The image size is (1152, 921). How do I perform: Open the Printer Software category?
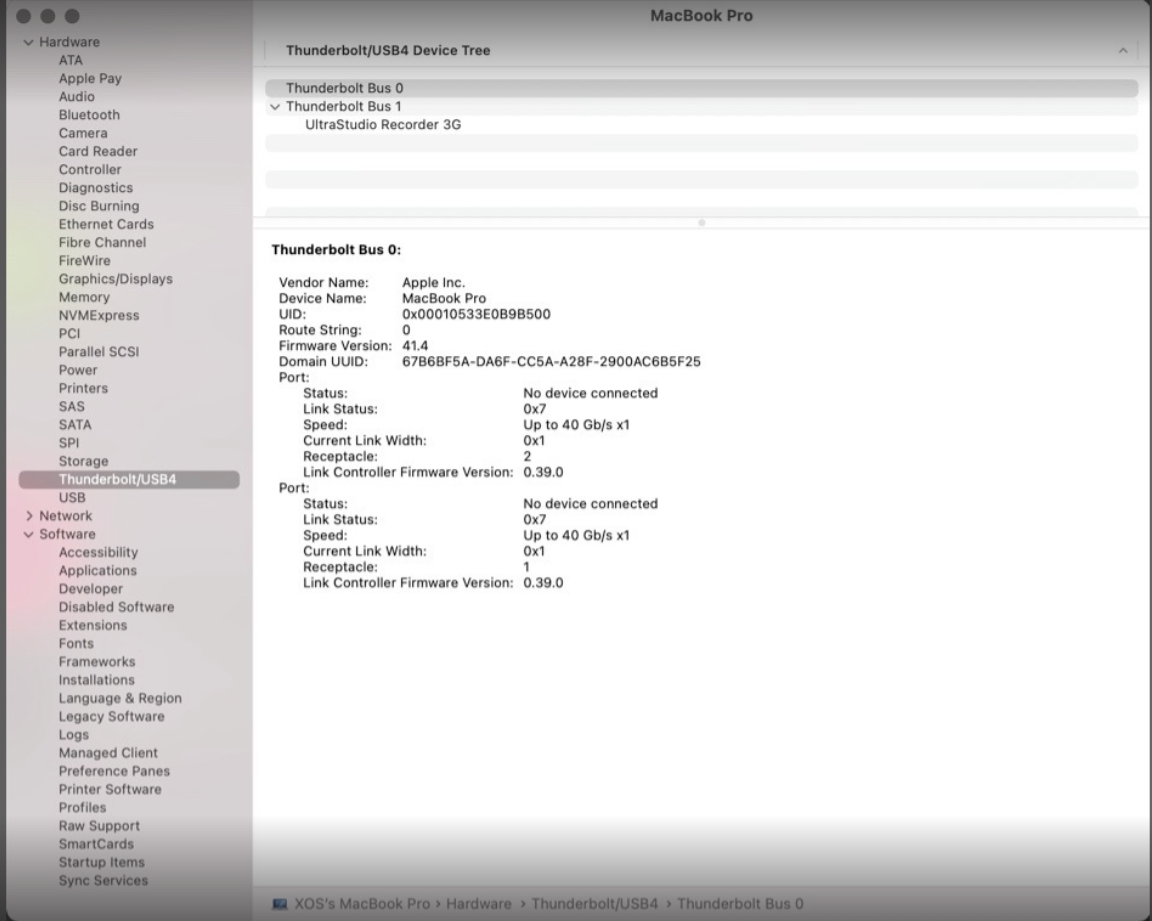coord(109,790)
